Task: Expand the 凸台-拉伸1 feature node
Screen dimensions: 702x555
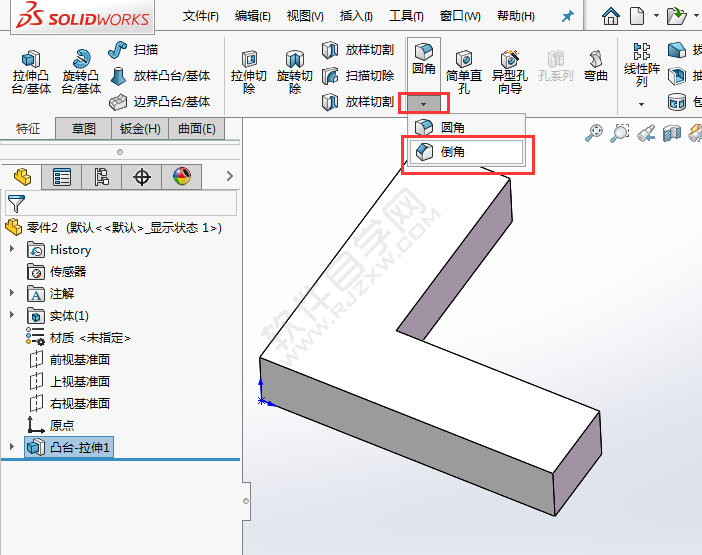Action: coord(12,447)
